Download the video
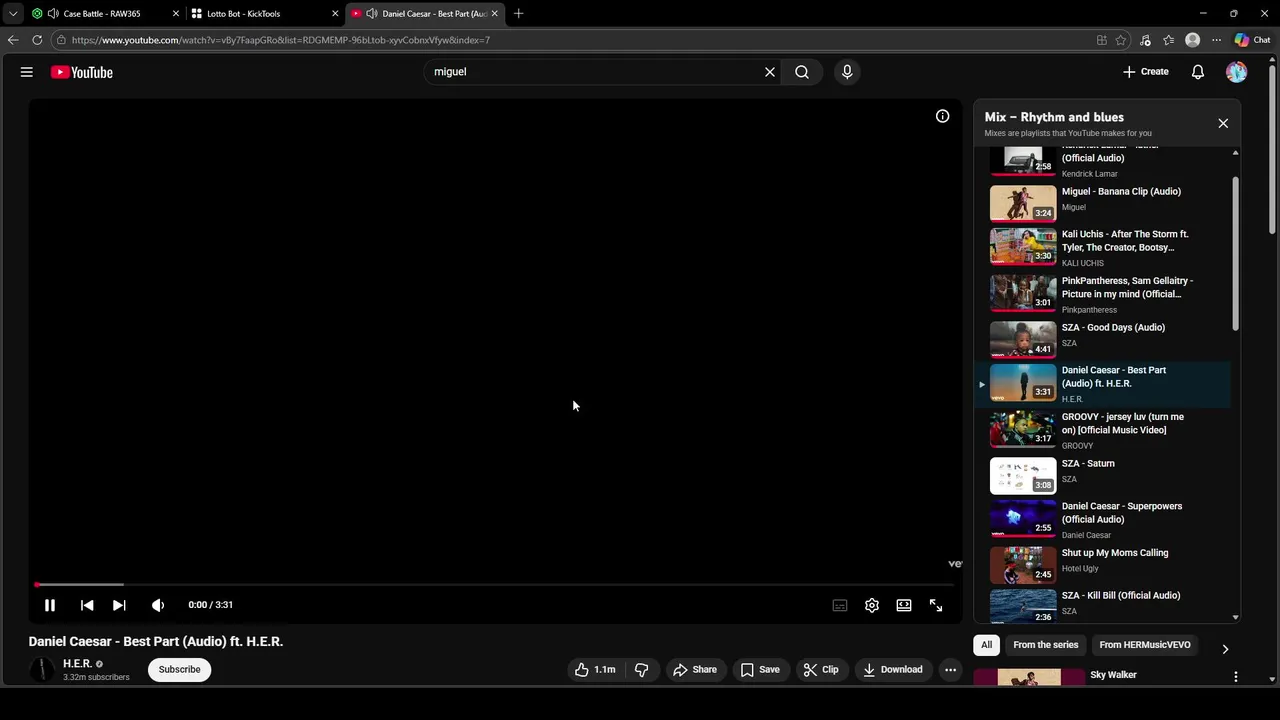The width and height of the screenshot is (1280, 720). [x=893, y=670]
